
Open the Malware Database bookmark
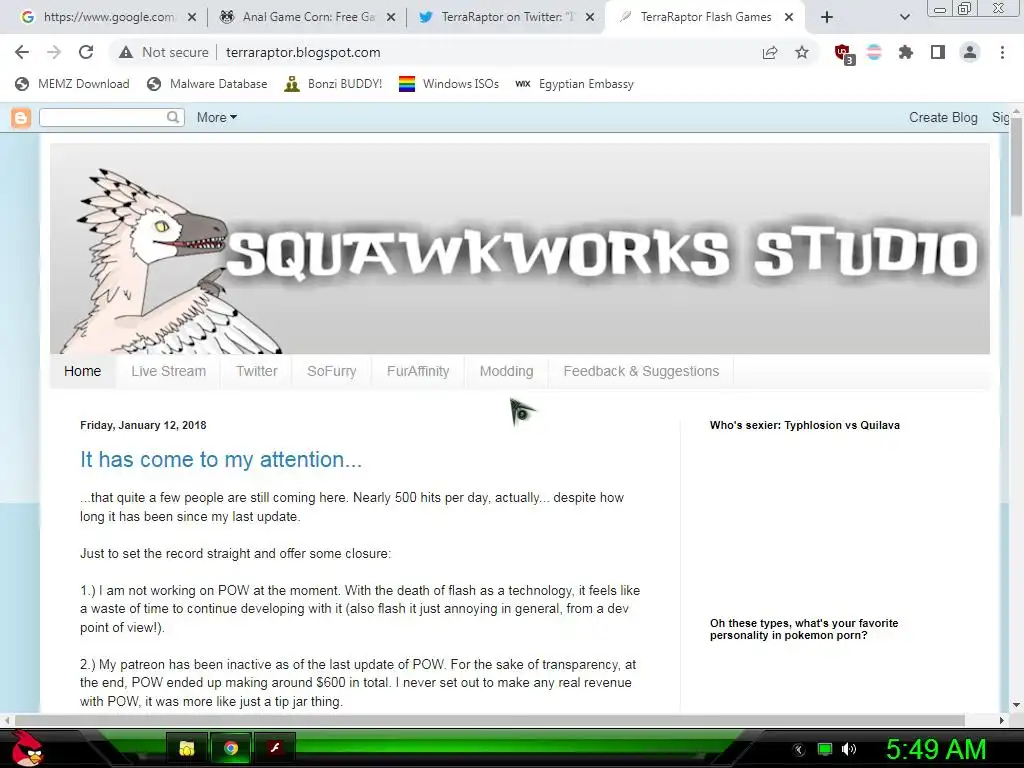(208, 84)
